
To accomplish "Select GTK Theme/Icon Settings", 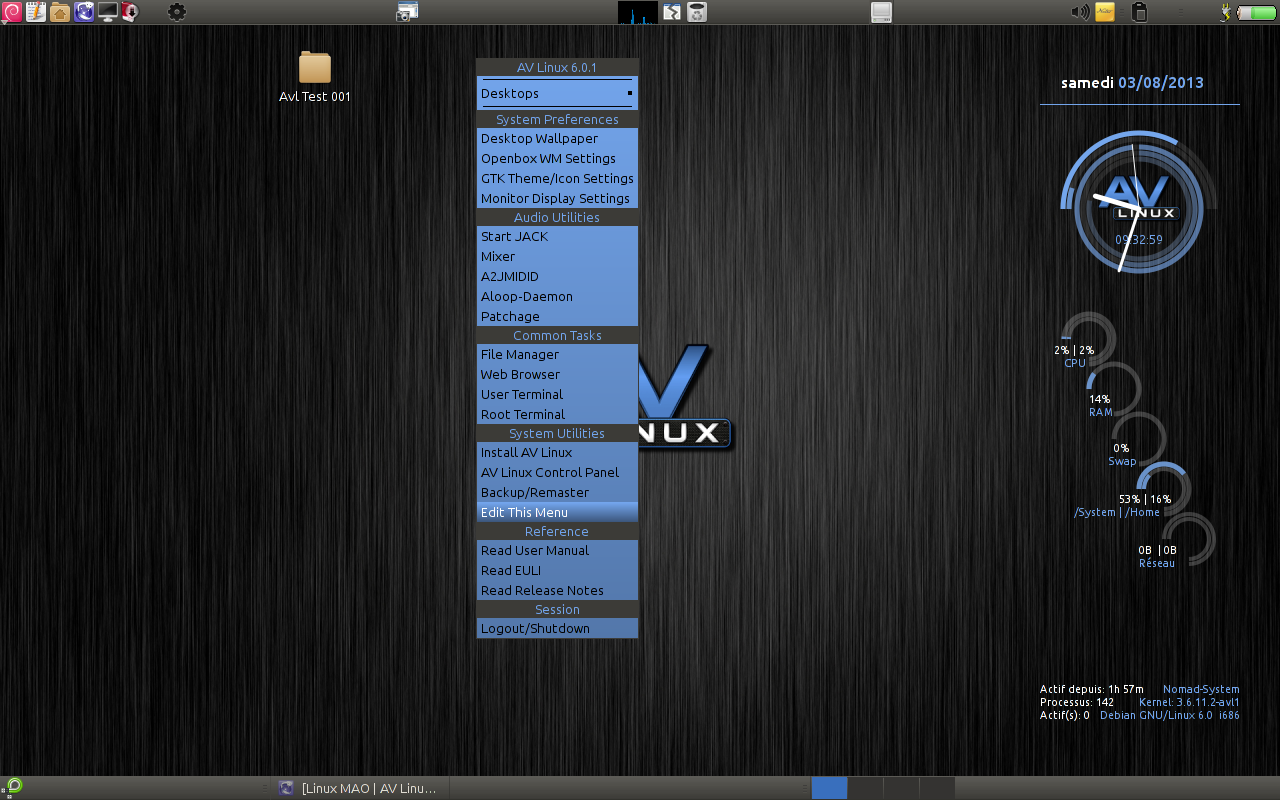I will tap(557, 179).
